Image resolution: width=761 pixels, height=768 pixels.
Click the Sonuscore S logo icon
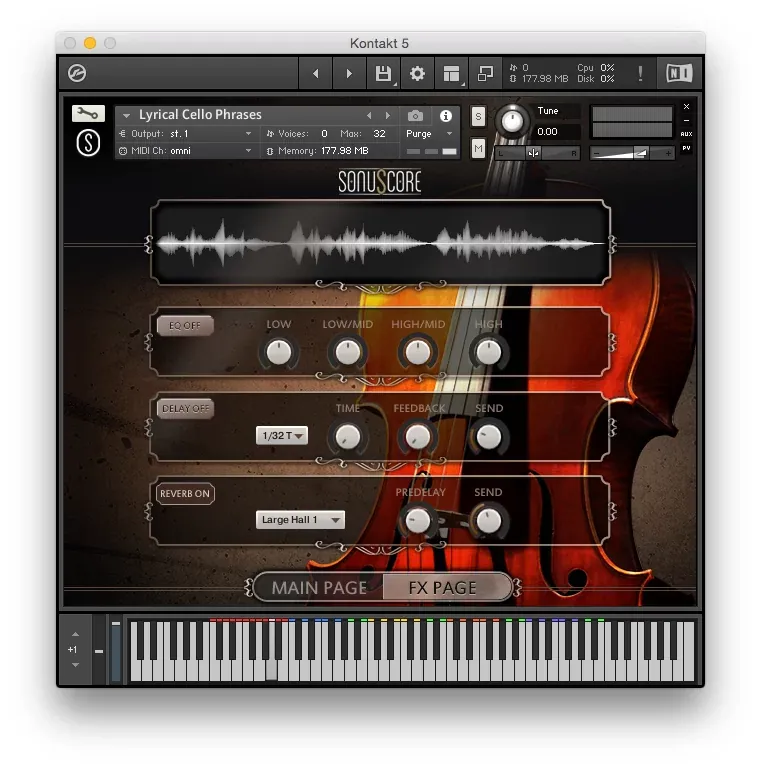tap(88, 143)
